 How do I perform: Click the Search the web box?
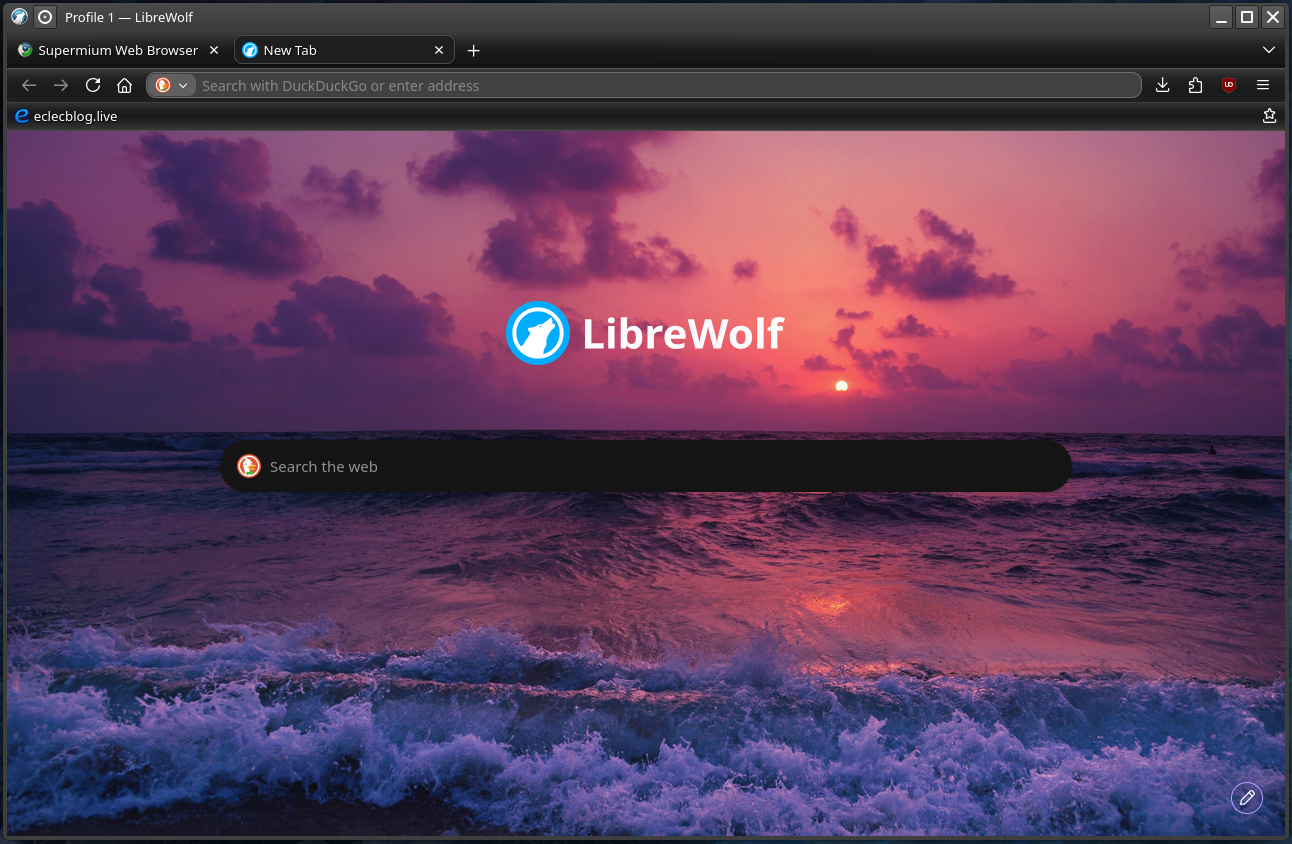click(x=646, y=466)
